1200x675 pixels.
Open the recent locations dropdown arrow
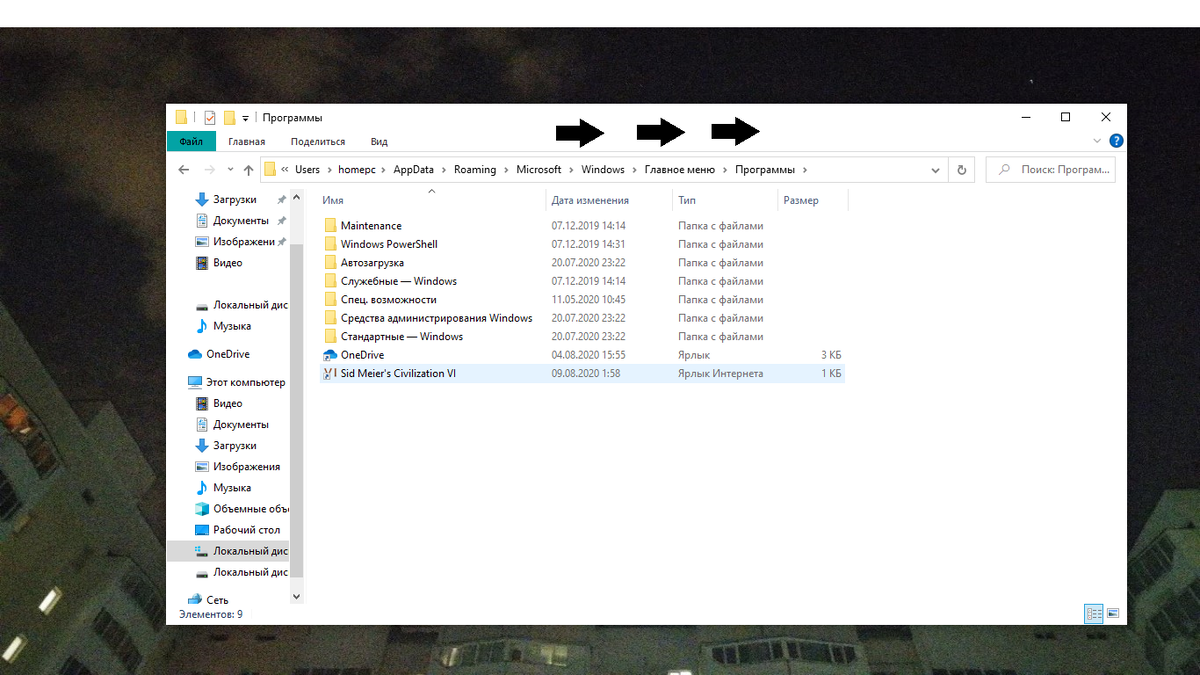[231, 170]
